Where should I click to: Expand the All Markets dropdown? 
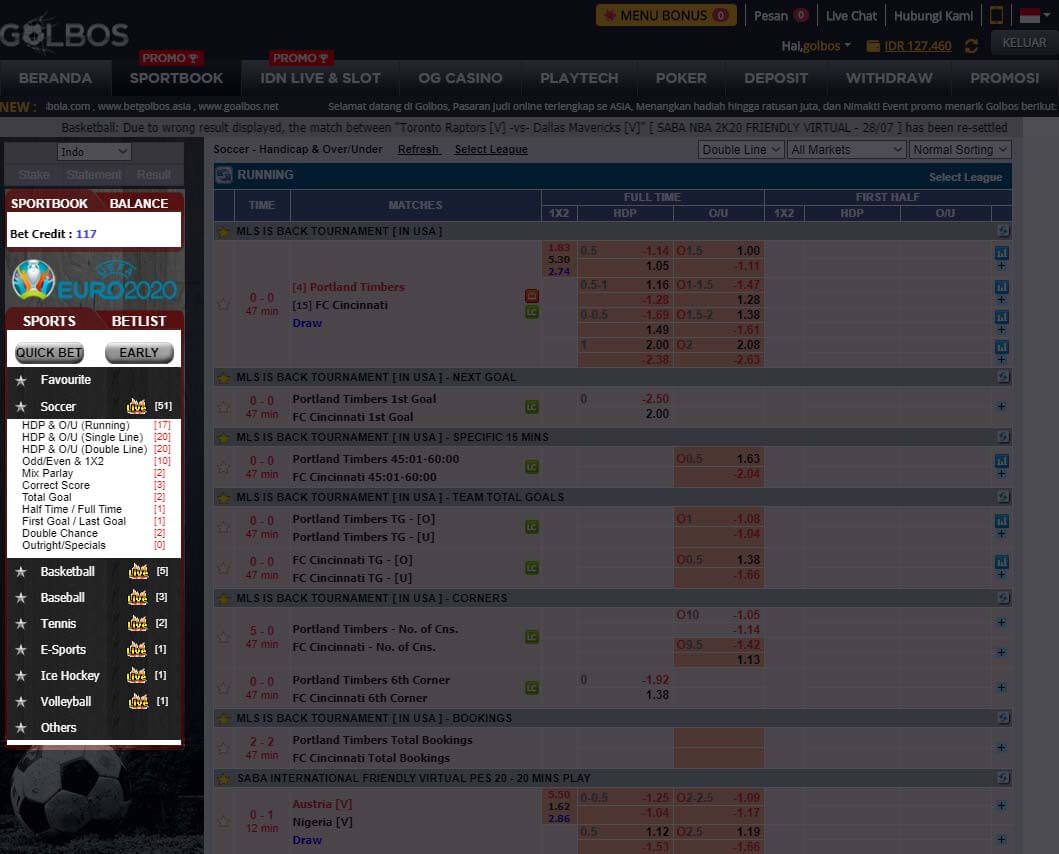point(846,149)
